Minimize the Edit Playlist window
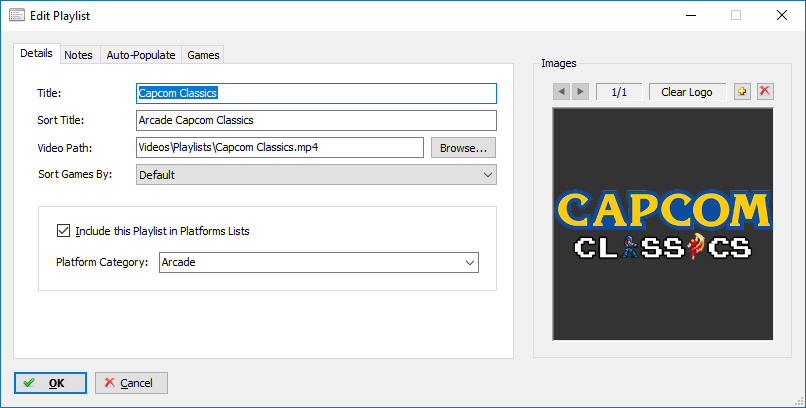 [691, 15]
